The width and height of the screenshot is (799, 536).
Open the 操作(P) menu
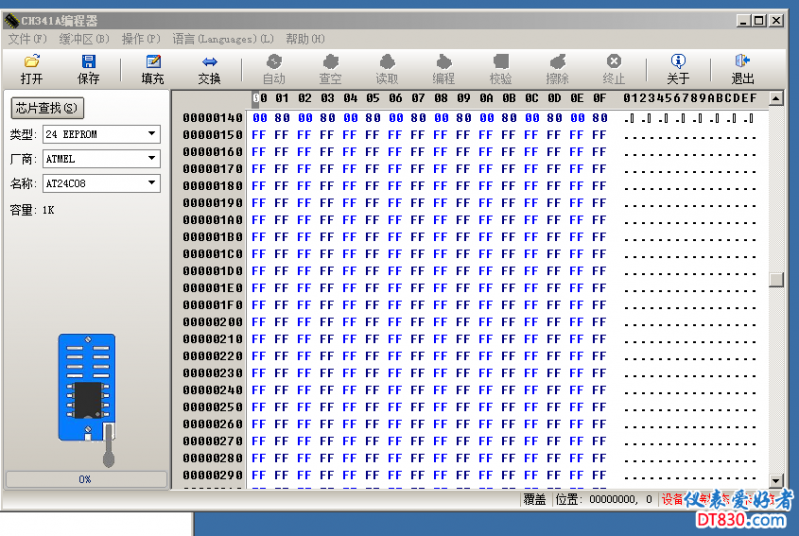click(x=140, y=39)
